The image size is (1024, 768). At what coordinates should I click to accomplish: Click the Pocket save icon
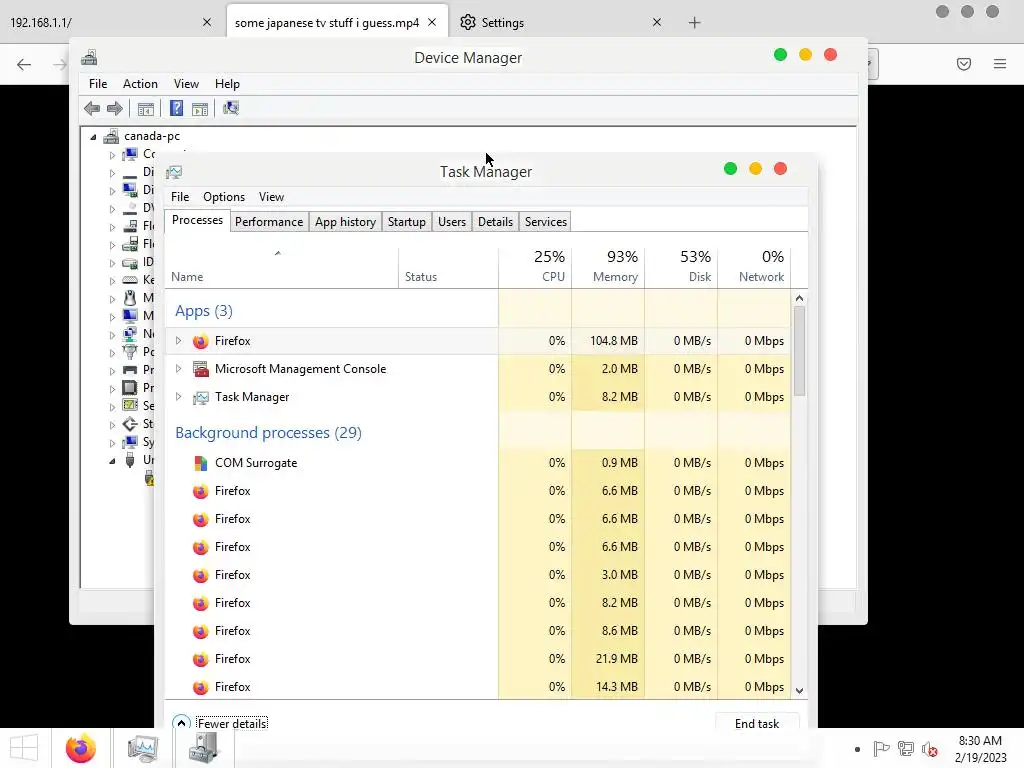(x=963, y=63)
